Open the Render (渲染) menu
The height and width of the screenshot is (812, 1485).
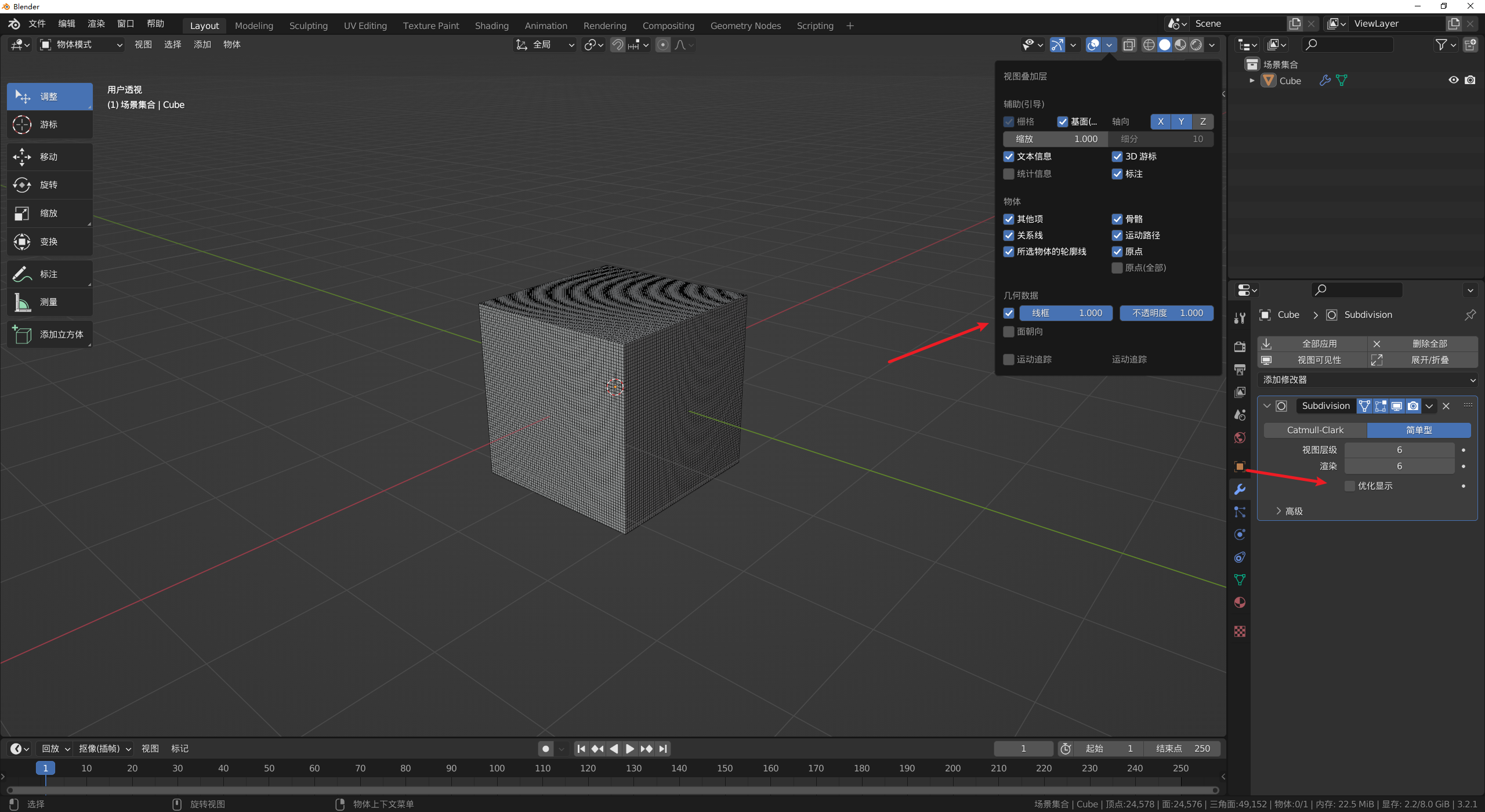click(96, 24)
